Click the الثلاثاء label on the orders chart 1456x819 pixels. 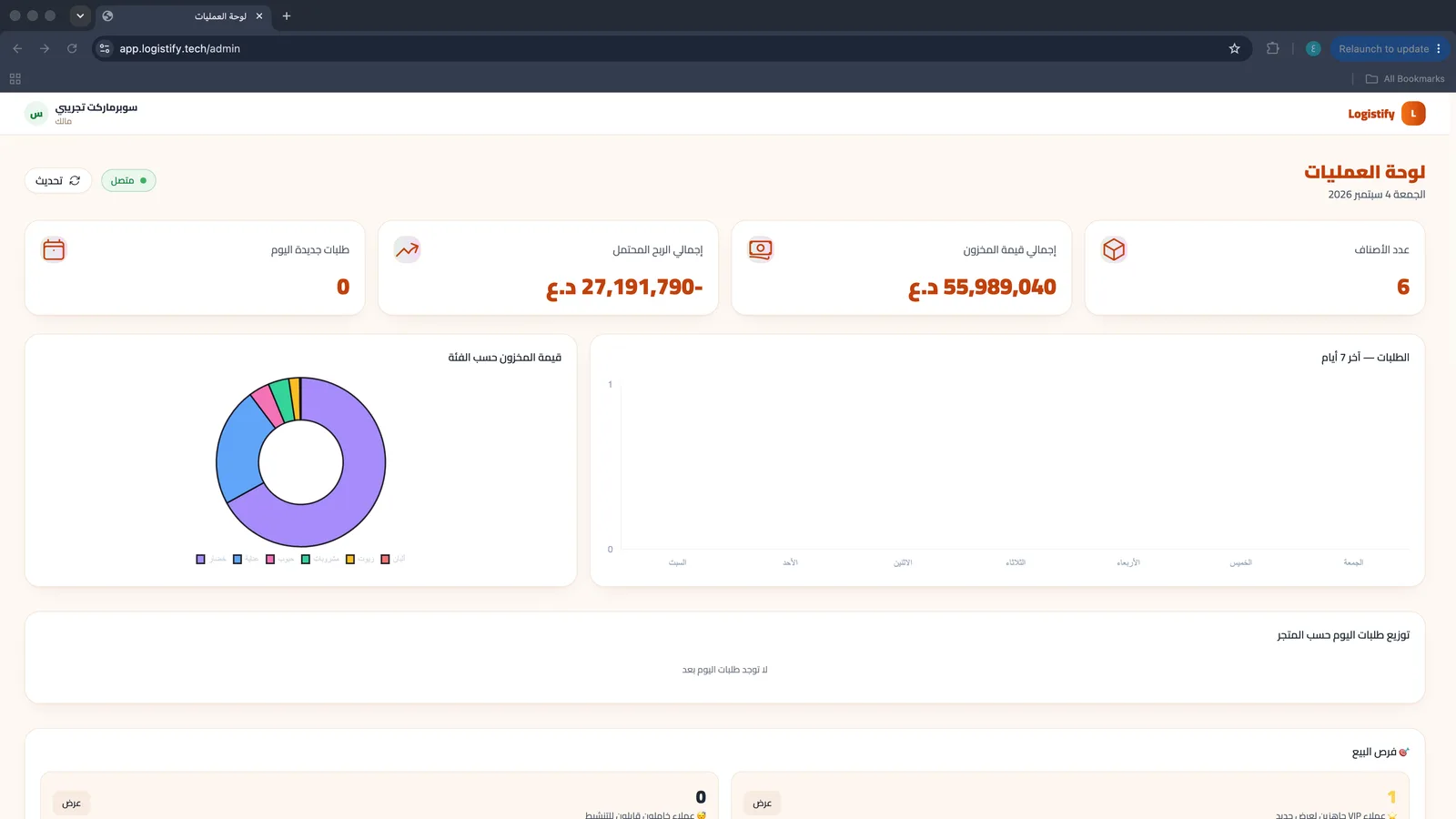tap(1016, 562)
